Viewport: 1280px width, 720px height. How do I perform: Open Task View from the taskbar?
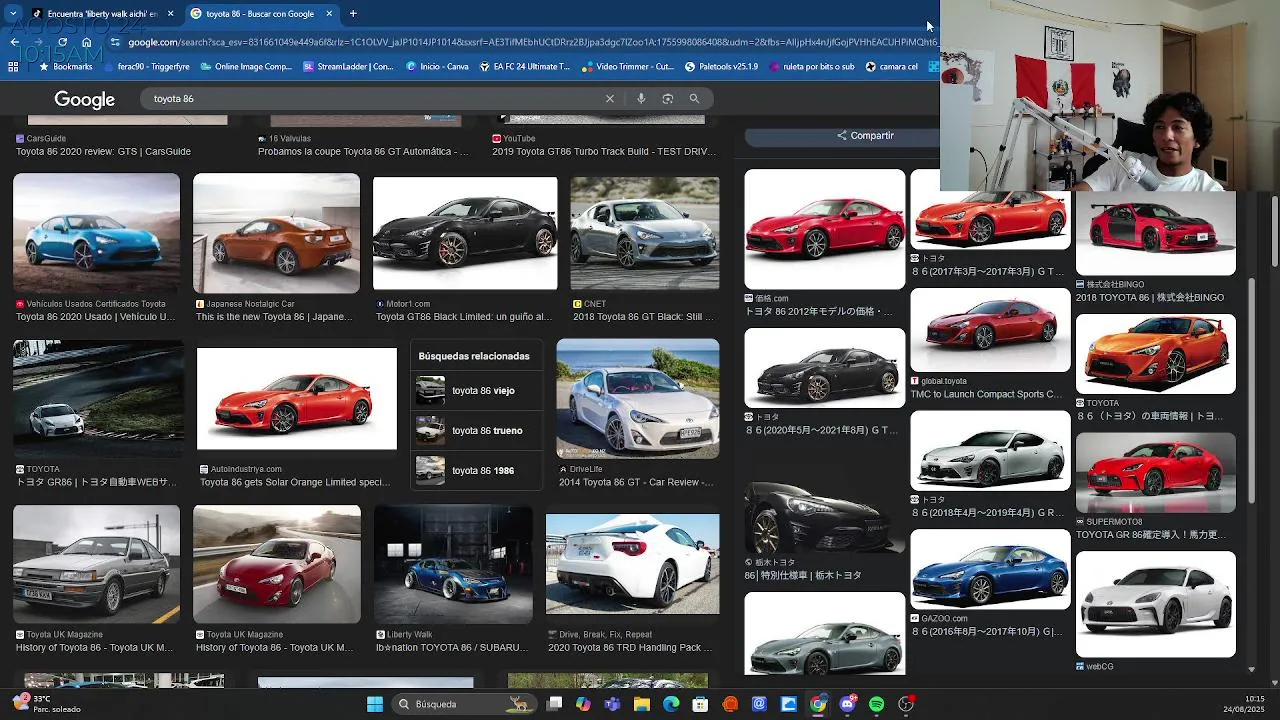[554, 704]
